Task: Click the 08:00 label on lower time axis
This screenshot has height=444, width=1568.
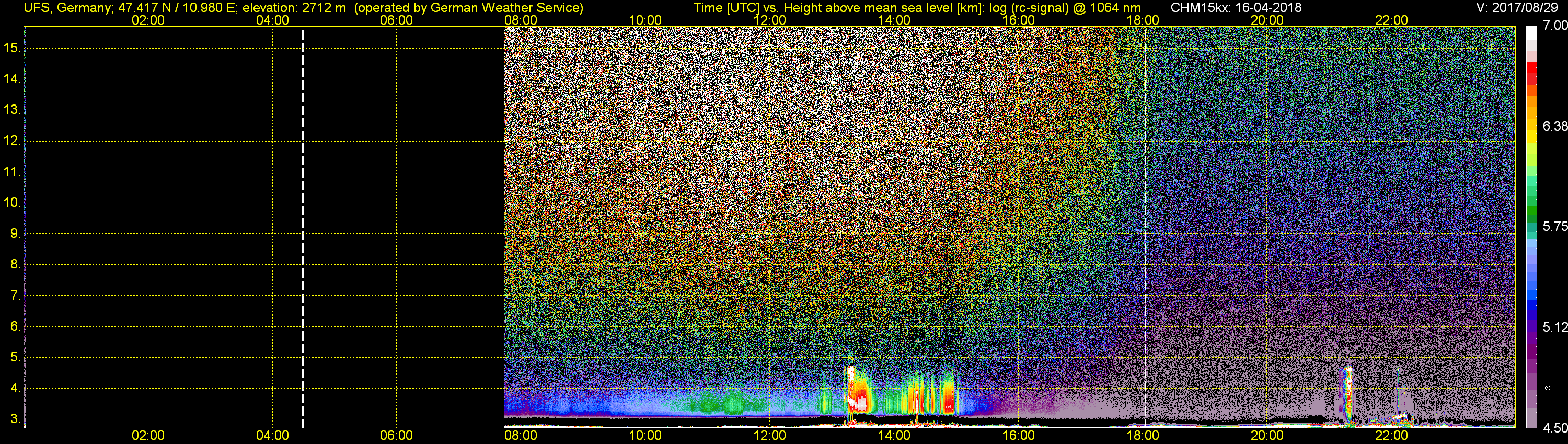Action: pos(521,436)
